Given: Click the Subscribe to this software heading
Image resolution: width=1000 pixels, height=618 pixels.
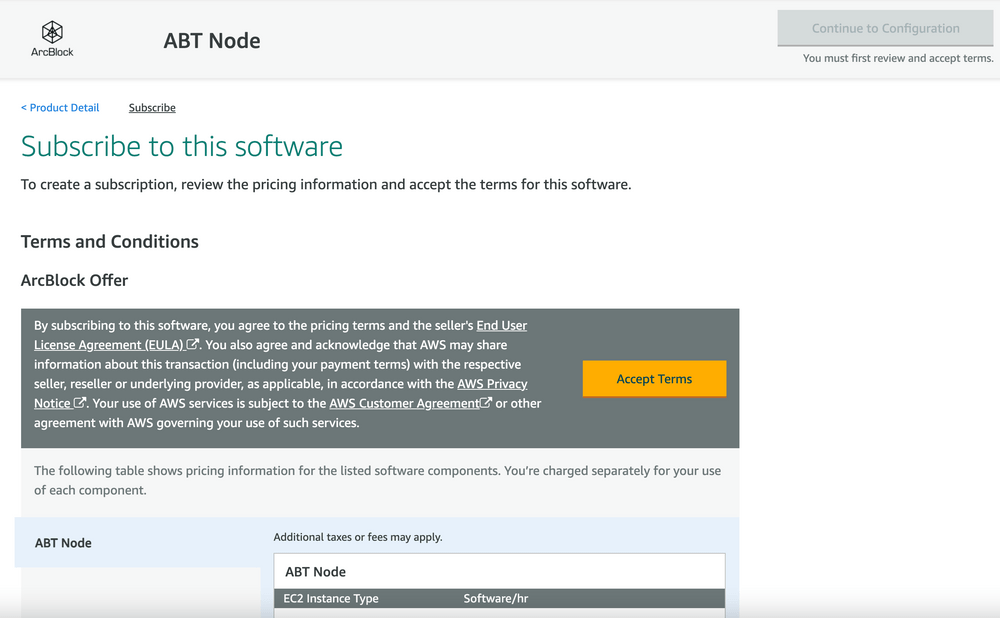Looking at the screenshot, I should tap(182, 146).
